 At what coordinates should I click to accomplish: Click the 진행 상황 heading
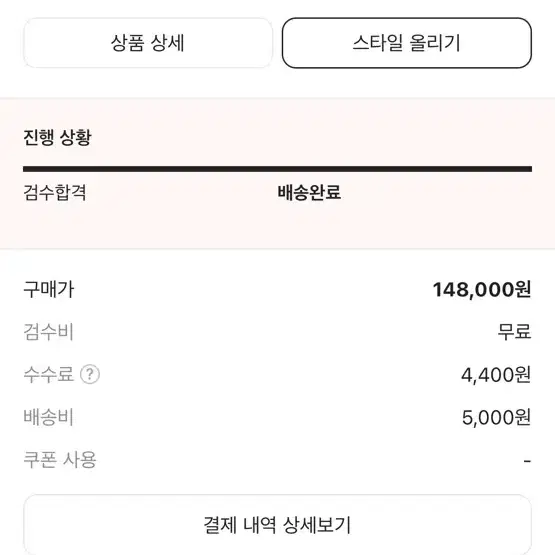57,137
